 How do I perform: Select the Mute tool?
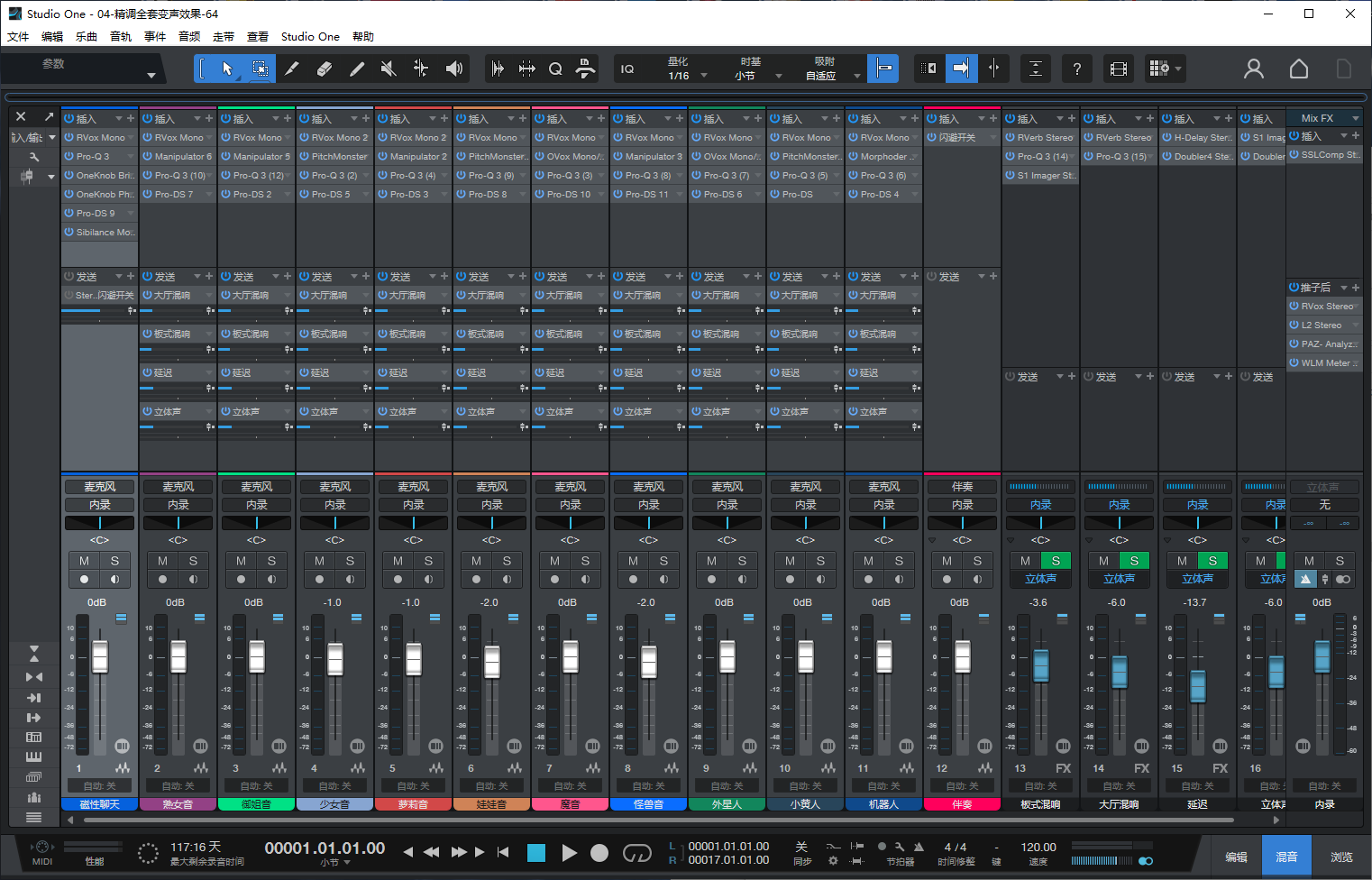tap(389, 69)
